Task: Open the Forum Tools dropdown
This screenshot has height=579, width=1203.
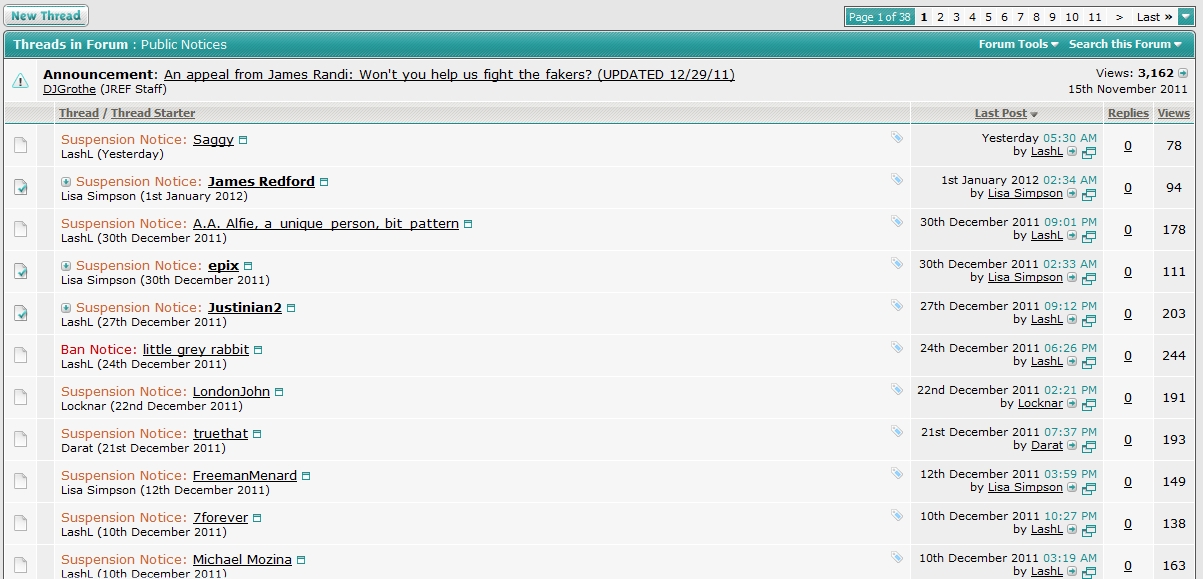Action: coord(1017,44)
